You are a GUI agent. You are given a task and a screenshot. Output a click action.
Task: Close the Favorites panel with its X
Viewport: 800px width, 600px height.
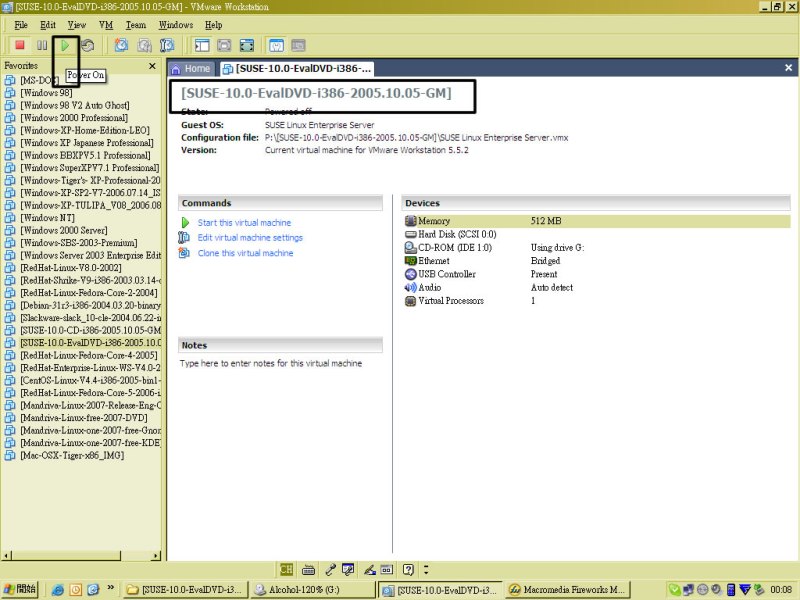tap(152, 66)
